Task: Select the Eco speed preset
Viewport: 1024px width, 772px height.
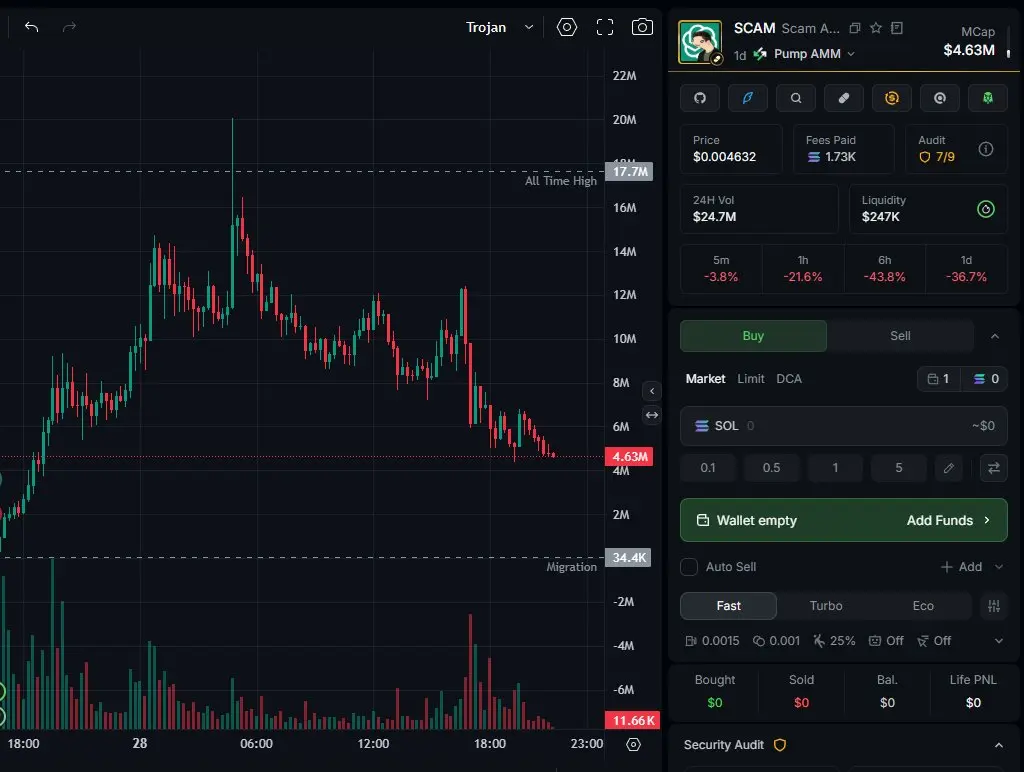Action: pyautogui.click(x=923, y=606)
